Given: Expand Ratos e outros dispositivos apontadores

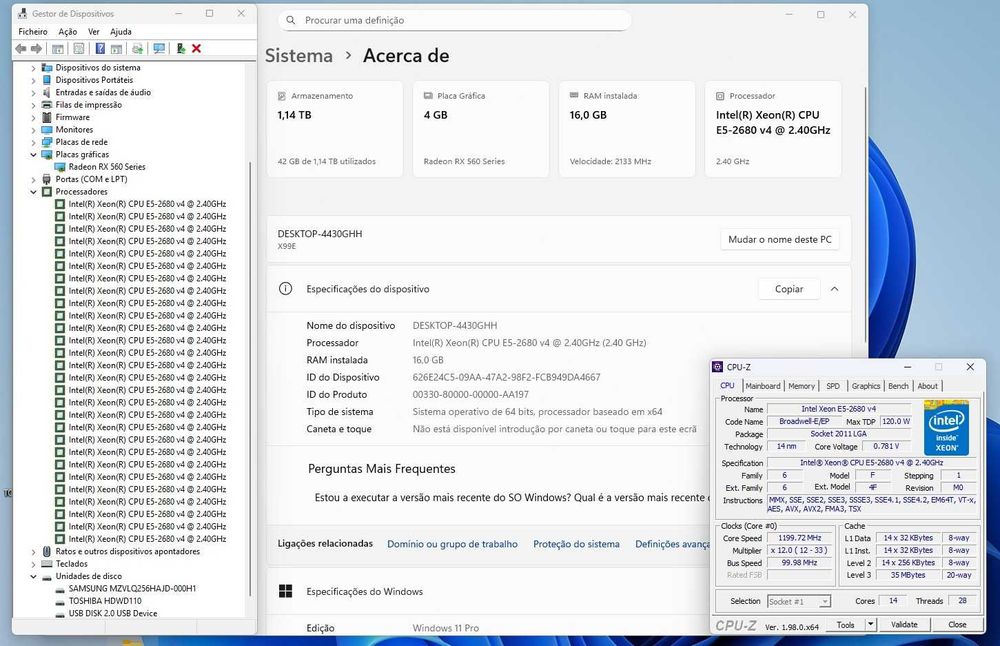Looking at the screenshot, I should coord(33,551).
